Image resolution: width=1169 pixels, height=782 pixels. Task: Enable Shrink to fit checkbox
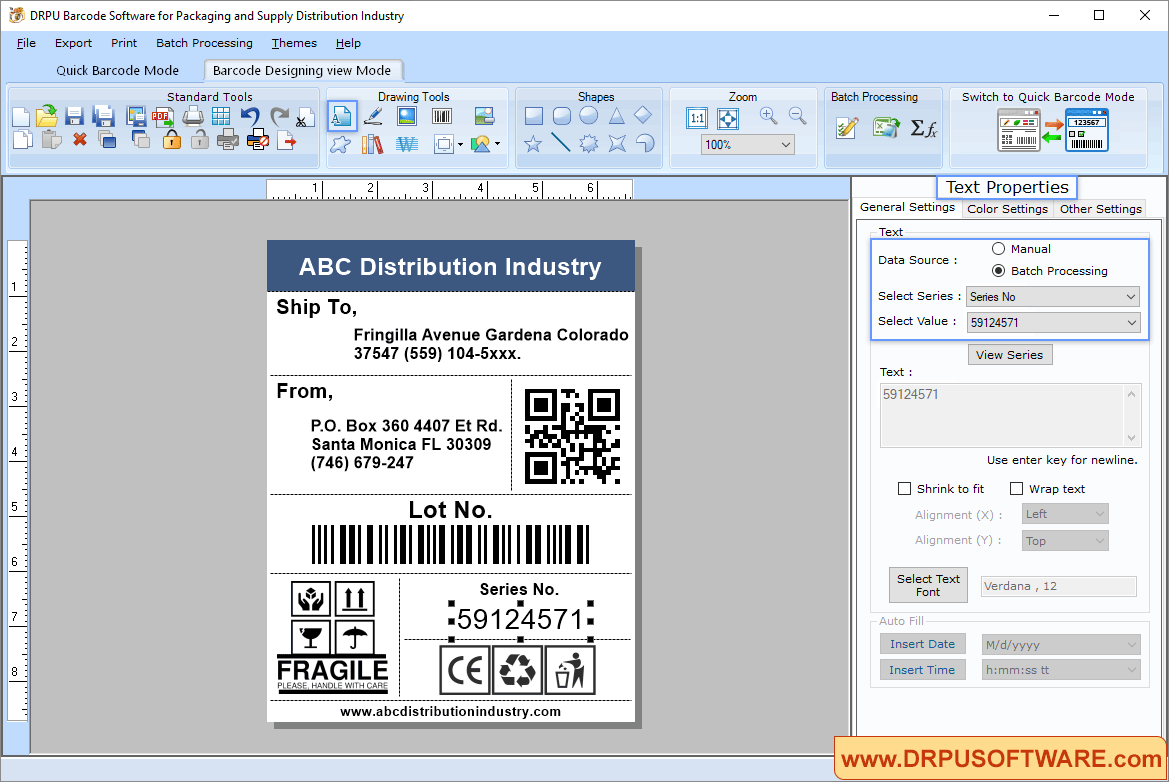coord(904,488)
